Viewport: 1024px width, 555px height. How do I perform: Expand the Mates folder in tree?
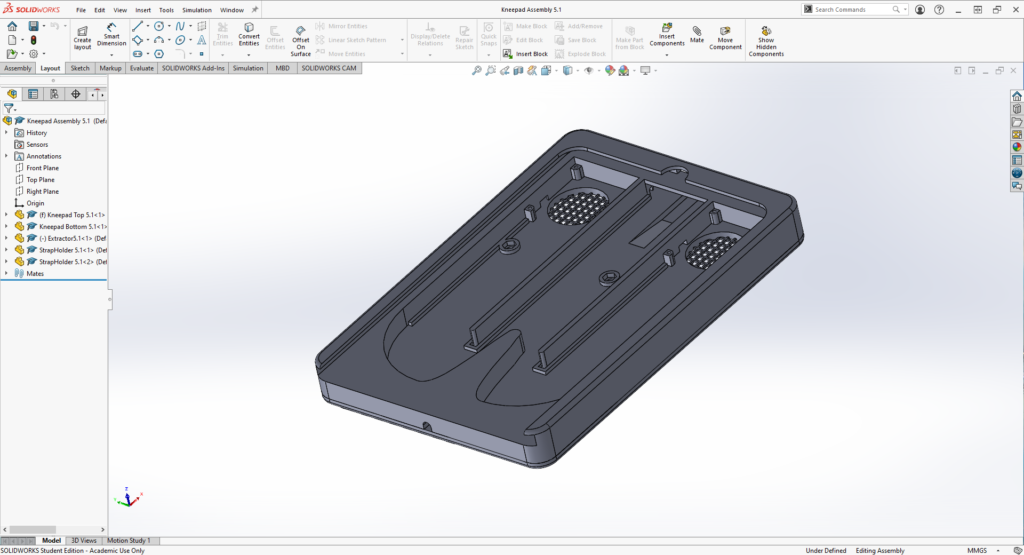pyautogui.click(x=6, y=273)
